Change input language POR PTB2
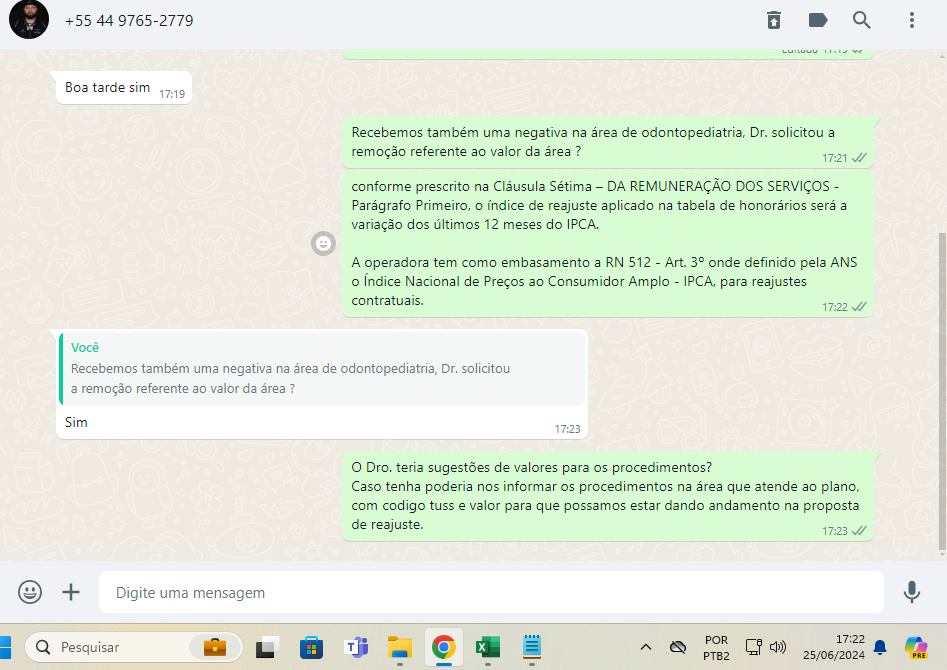The image size is (947, 670). tap(716, 648)
